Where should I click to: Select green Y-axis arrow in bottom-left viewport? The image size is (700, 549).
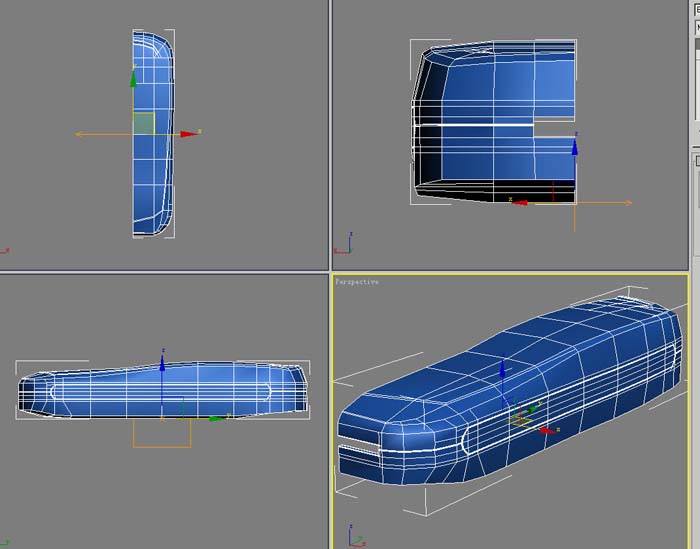coord(217,418)
